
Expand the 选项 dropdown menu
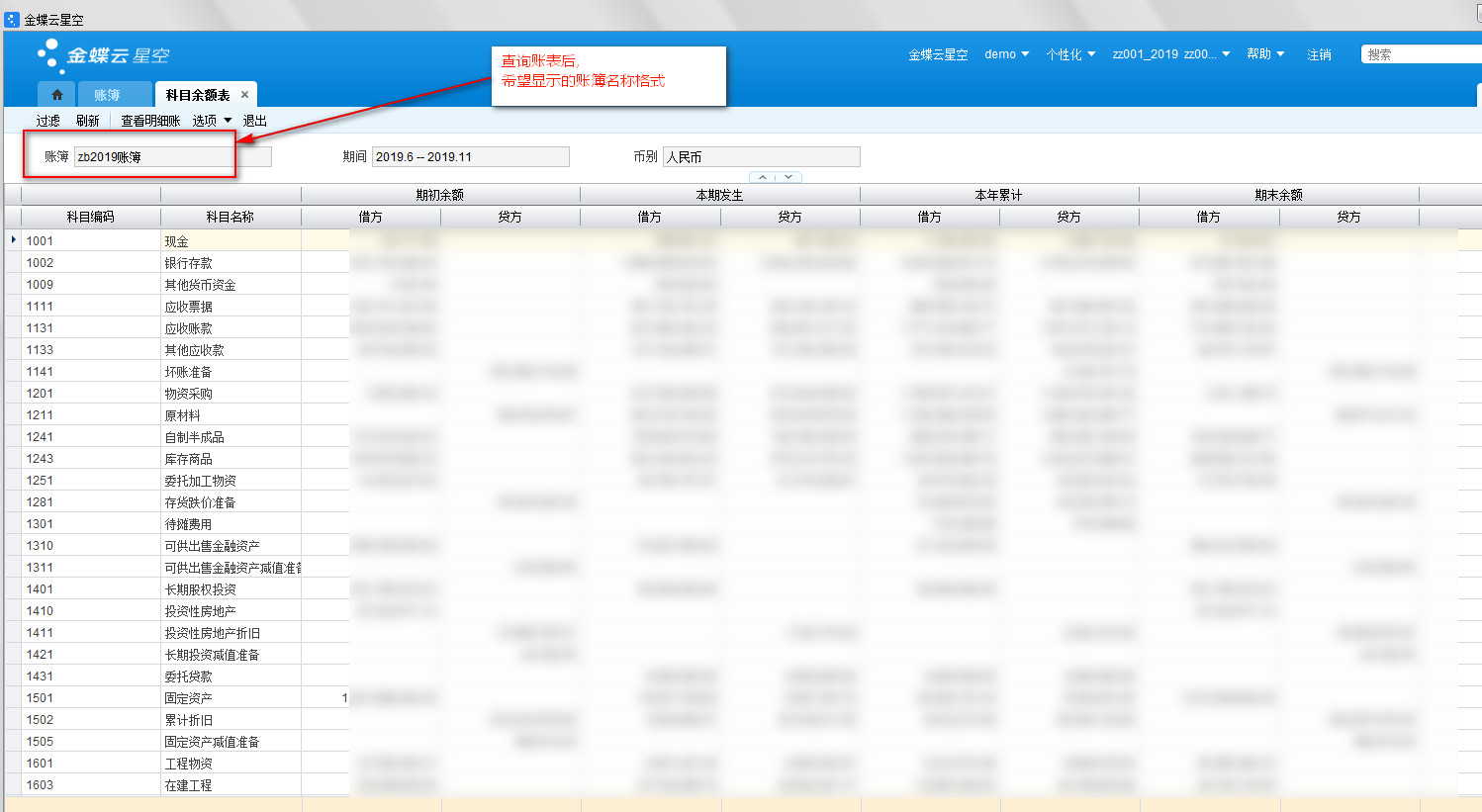[x=212, y=121]
